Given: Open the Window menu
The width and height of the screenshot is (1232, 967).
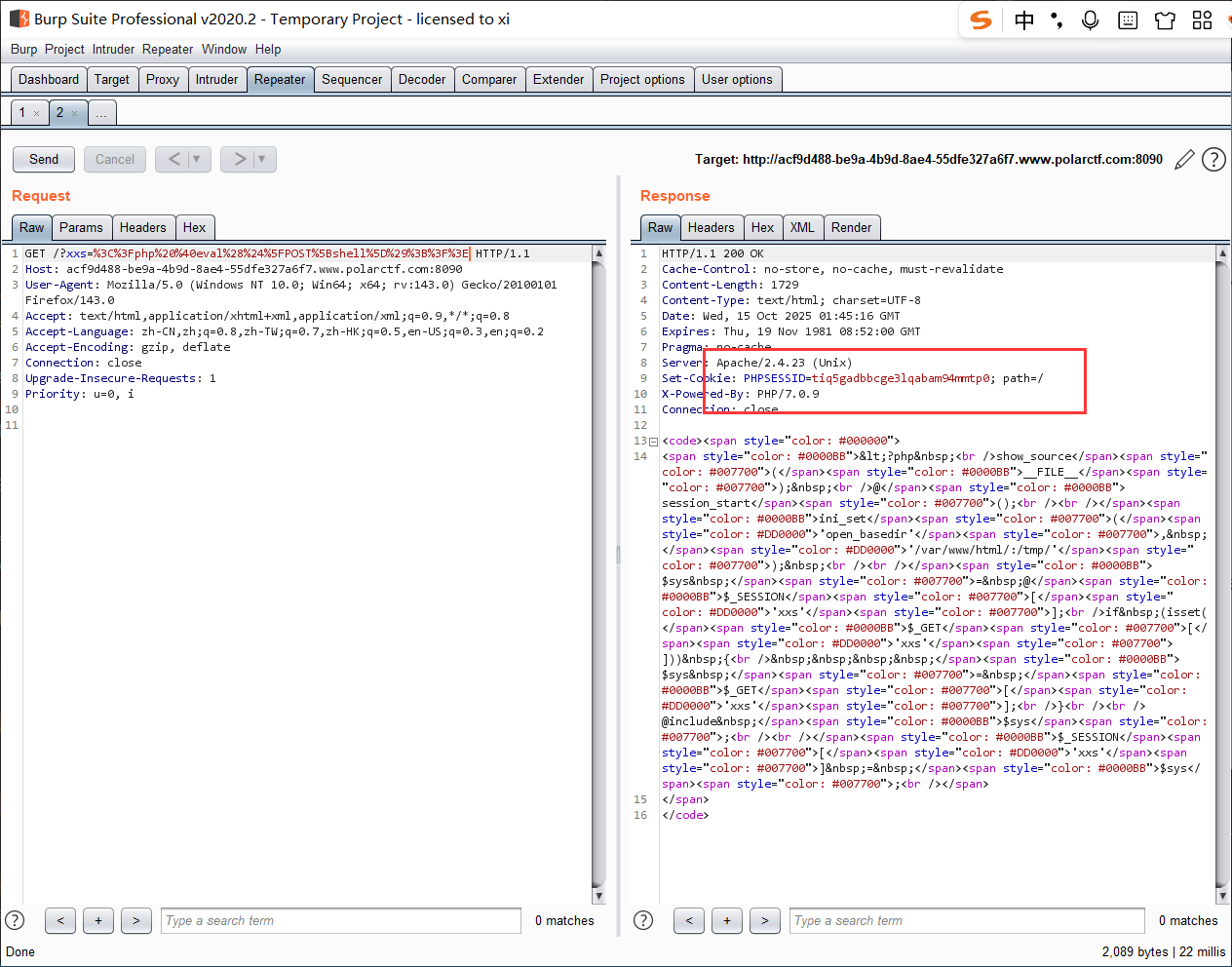Looking at the screenshot, I should point(224,49).
